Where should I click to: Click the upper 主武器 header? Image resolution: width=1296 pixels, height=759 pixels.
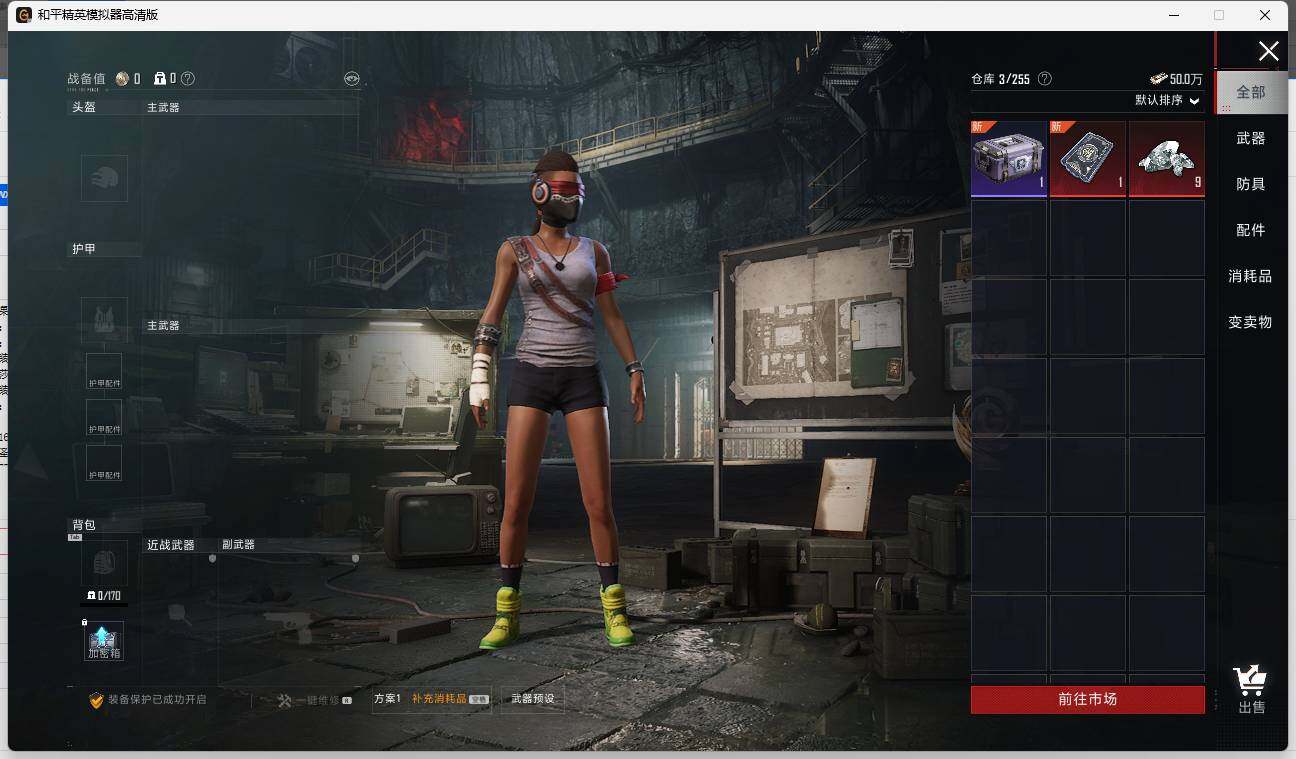[x=163, y=107]
